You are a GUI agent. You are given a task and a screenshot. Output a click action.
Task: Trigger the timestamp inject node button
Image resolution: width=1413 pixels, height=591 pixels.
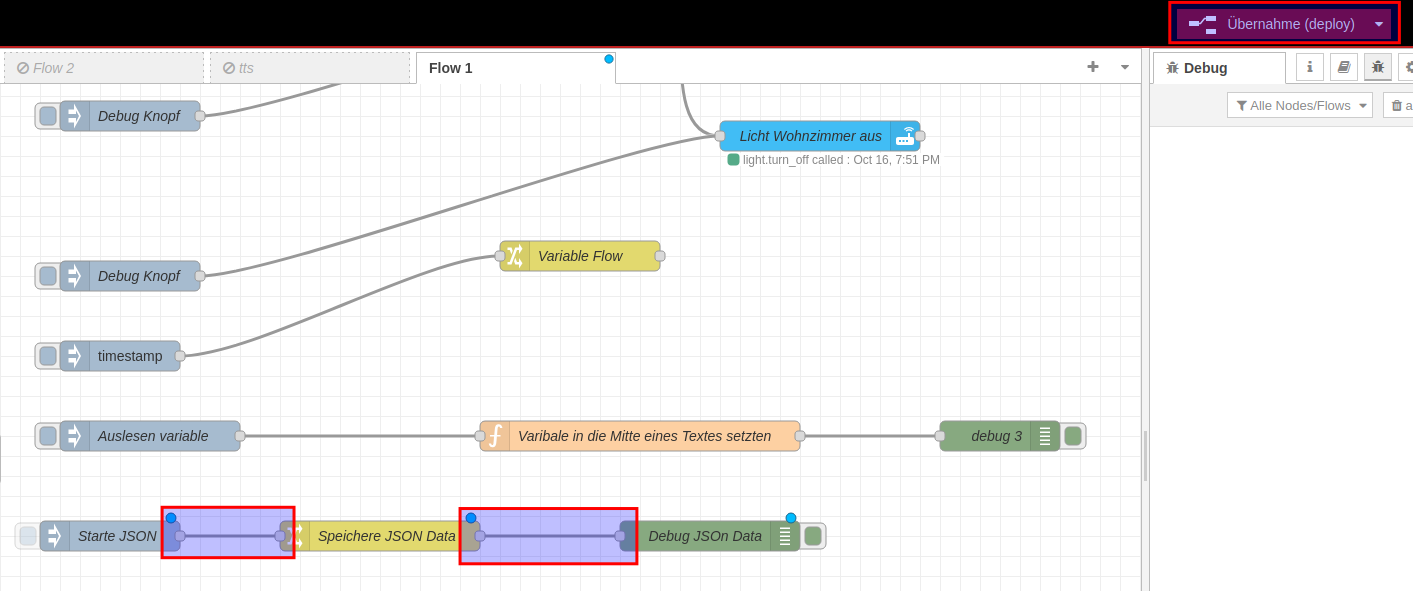coord(47,356)
